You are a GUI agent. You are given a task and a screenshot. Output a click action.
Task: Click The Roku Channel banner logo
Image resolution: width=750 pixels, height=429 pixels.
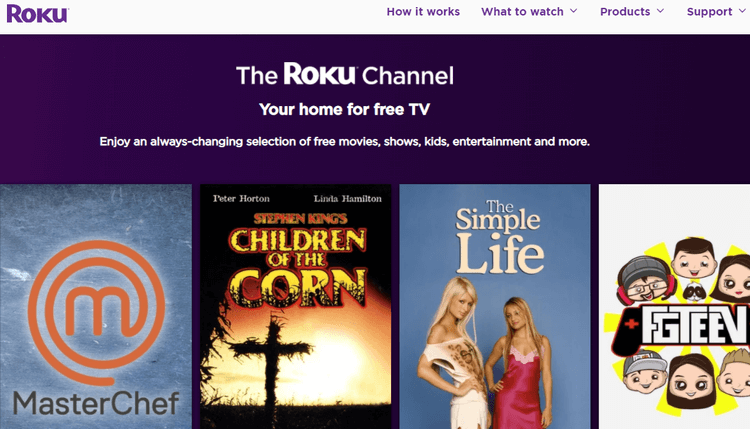click(x=344, y=75)
